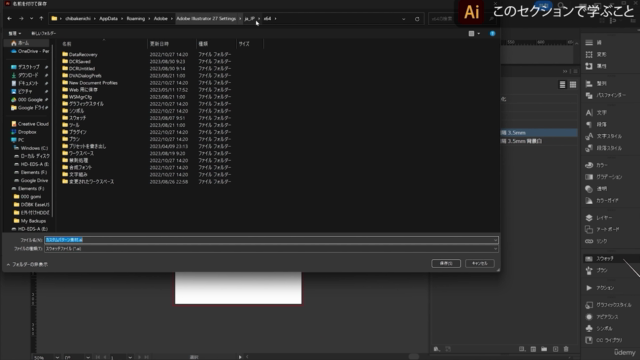Viewport: 640px width, 360px height.
Task: Open the Organize (整理) menu
Action: click(x=14, y=33)
